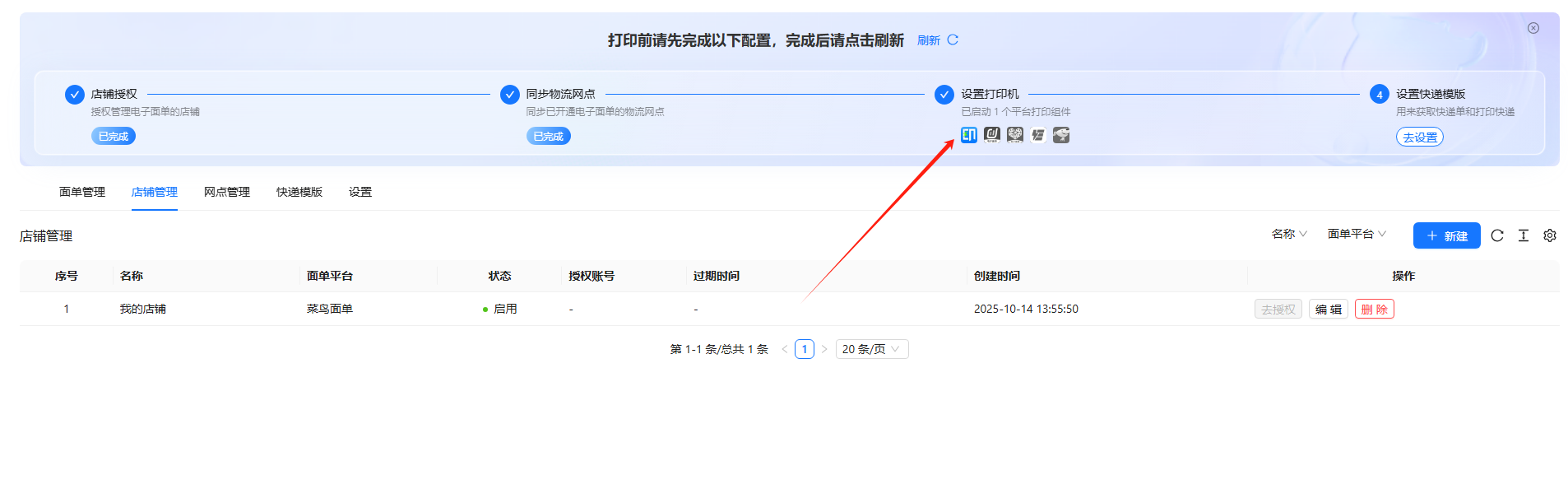Delete the 我的店铺 row
This screenshot has width=1568, height=489.
(x=1374, y=310)
